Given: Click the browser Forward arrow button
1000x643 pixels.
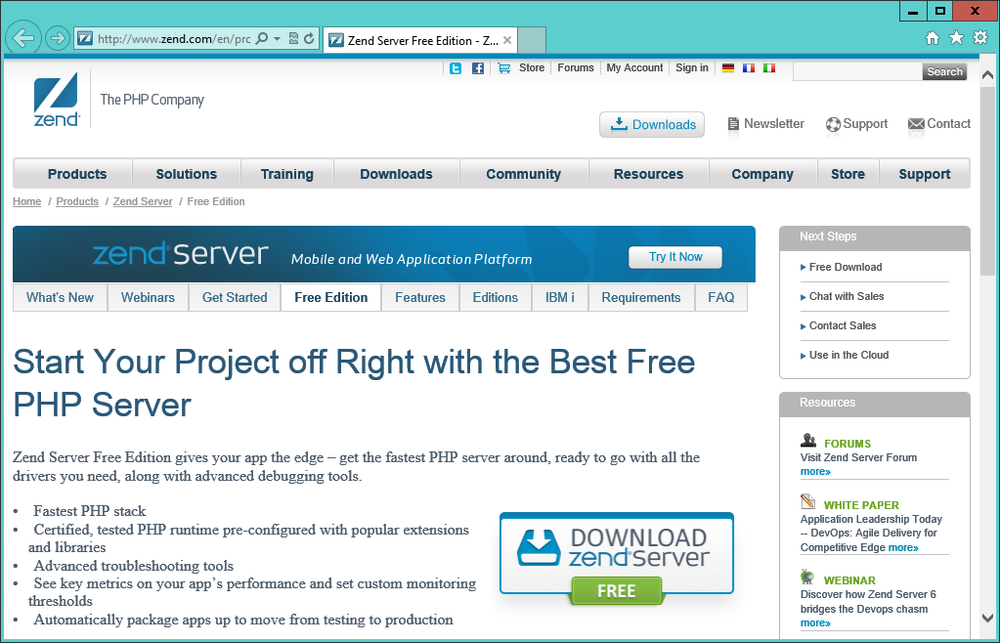Looking at the screenshot, I should pos(58,38).
